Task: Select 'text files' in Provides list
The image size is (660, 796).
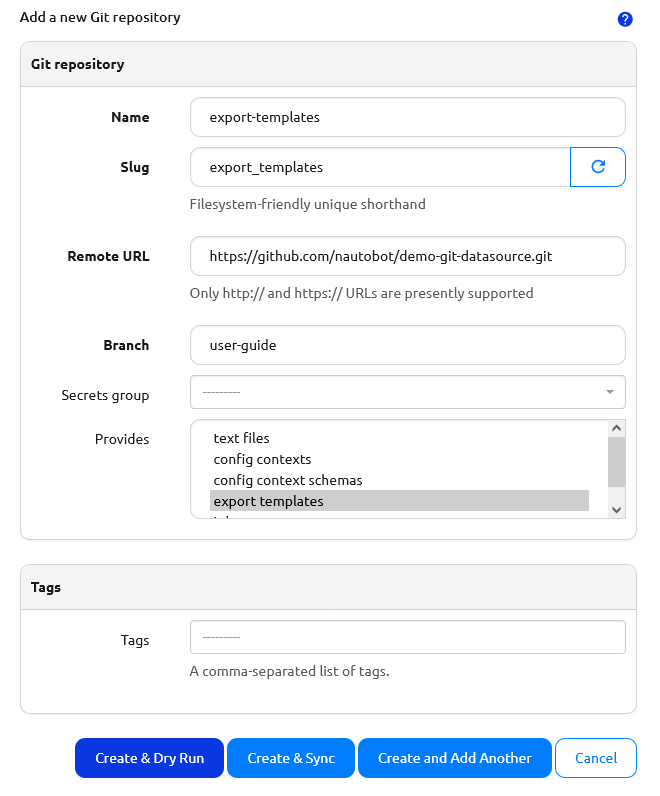Action: coord(399,438)
